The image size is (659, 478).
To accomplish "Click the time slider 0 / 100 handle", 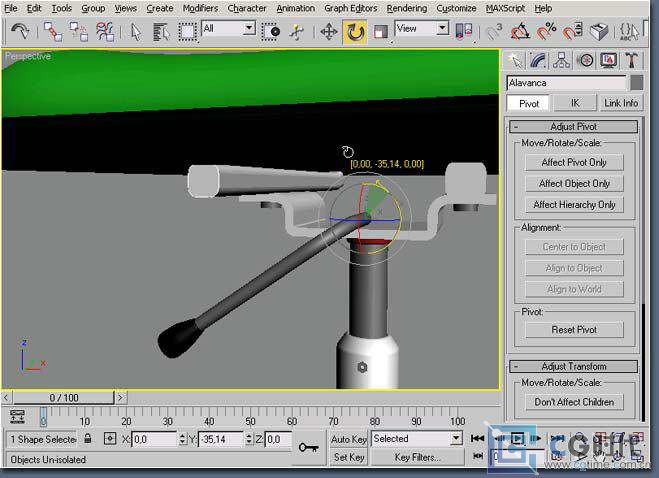I will tap(64, 397).
